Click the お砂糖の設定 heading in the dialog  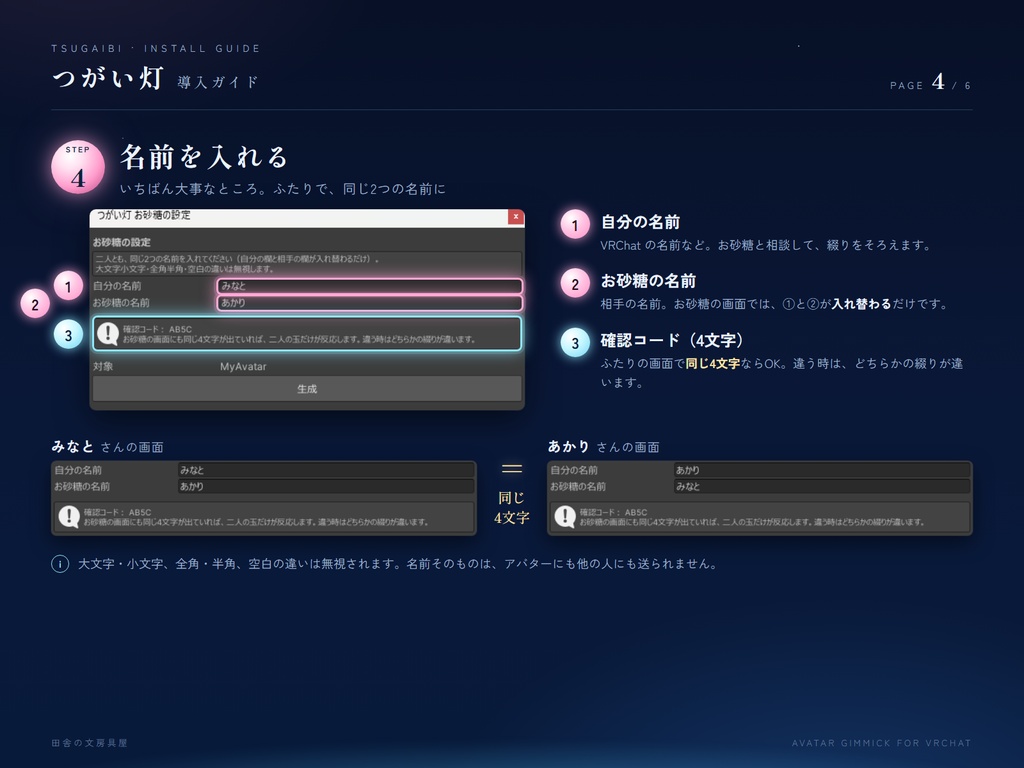[121, 242]
